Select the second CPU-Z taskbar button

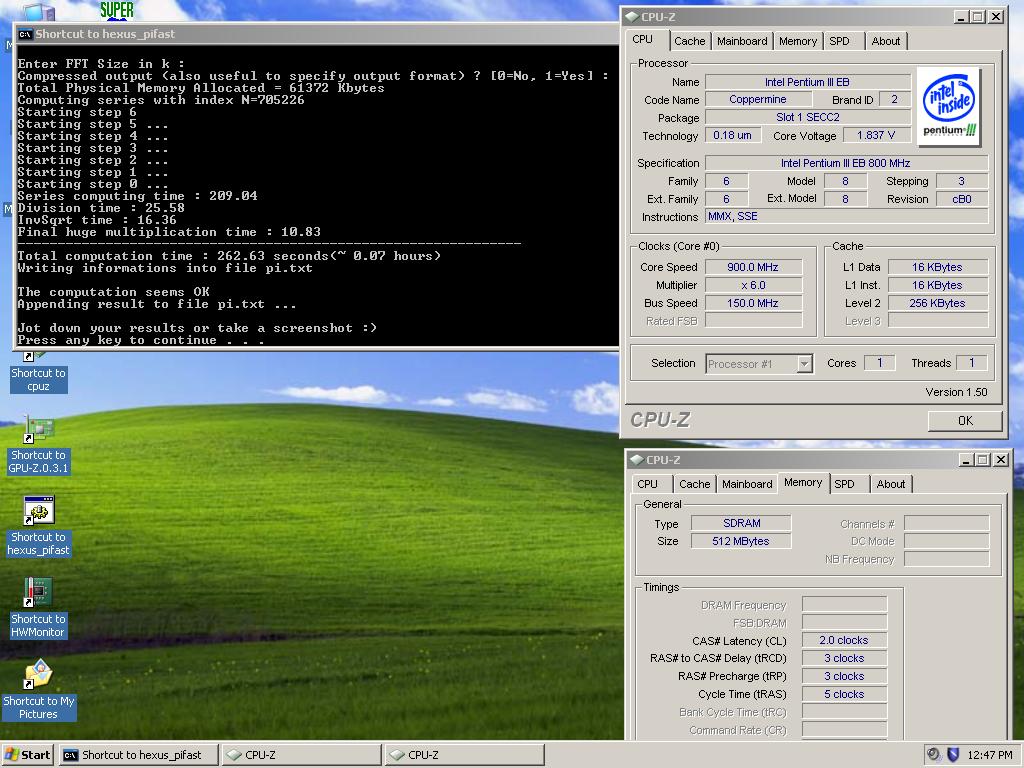click(x=464, y=755)
